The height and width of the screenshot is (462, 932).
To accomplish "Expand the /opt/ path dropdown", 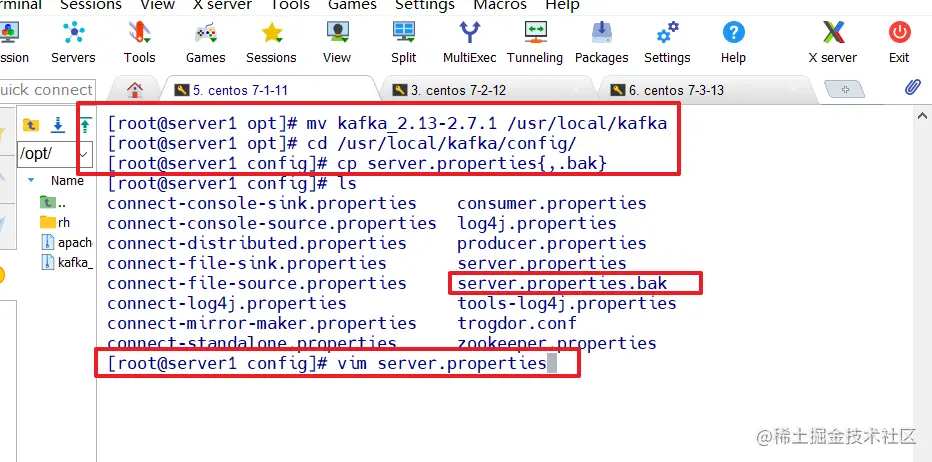I will click(x=84, y=155).
